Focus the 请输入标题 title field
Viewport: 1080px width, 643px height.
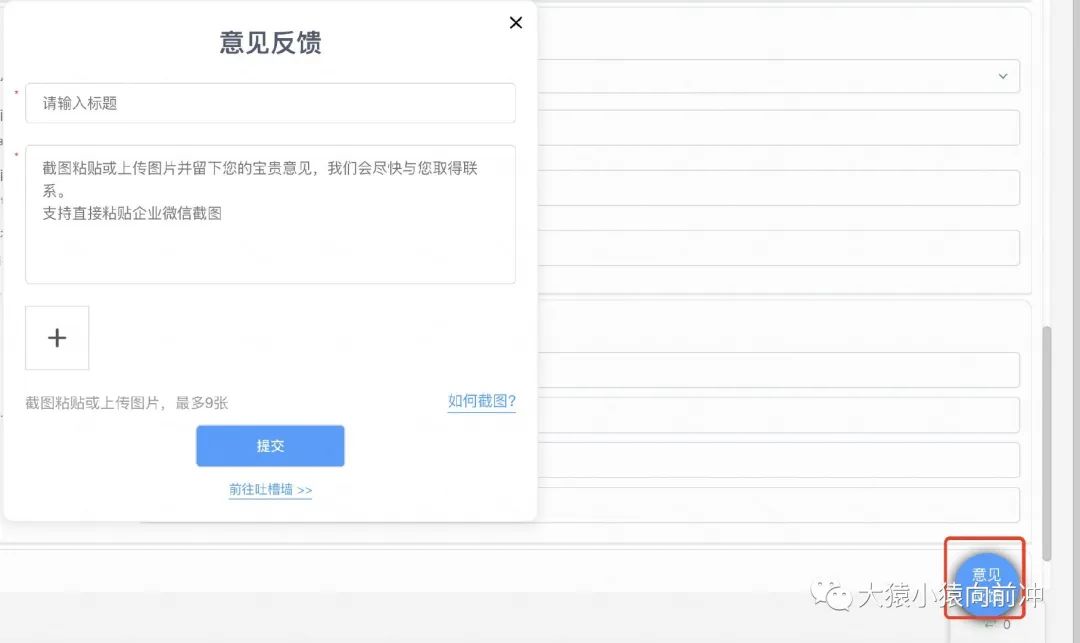coord(270,103)
